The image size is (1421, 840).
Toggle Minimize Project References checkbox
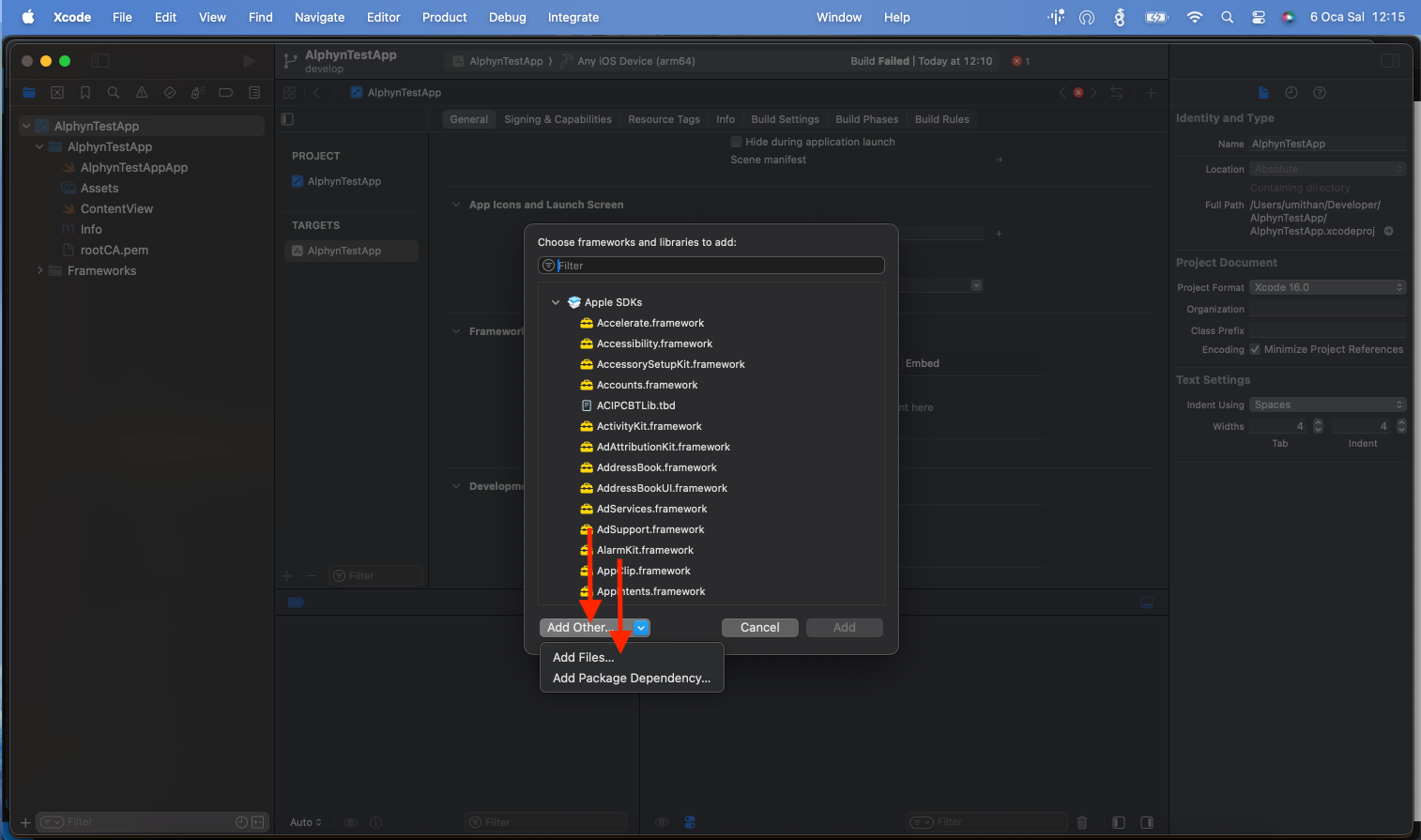point(1255,349)
